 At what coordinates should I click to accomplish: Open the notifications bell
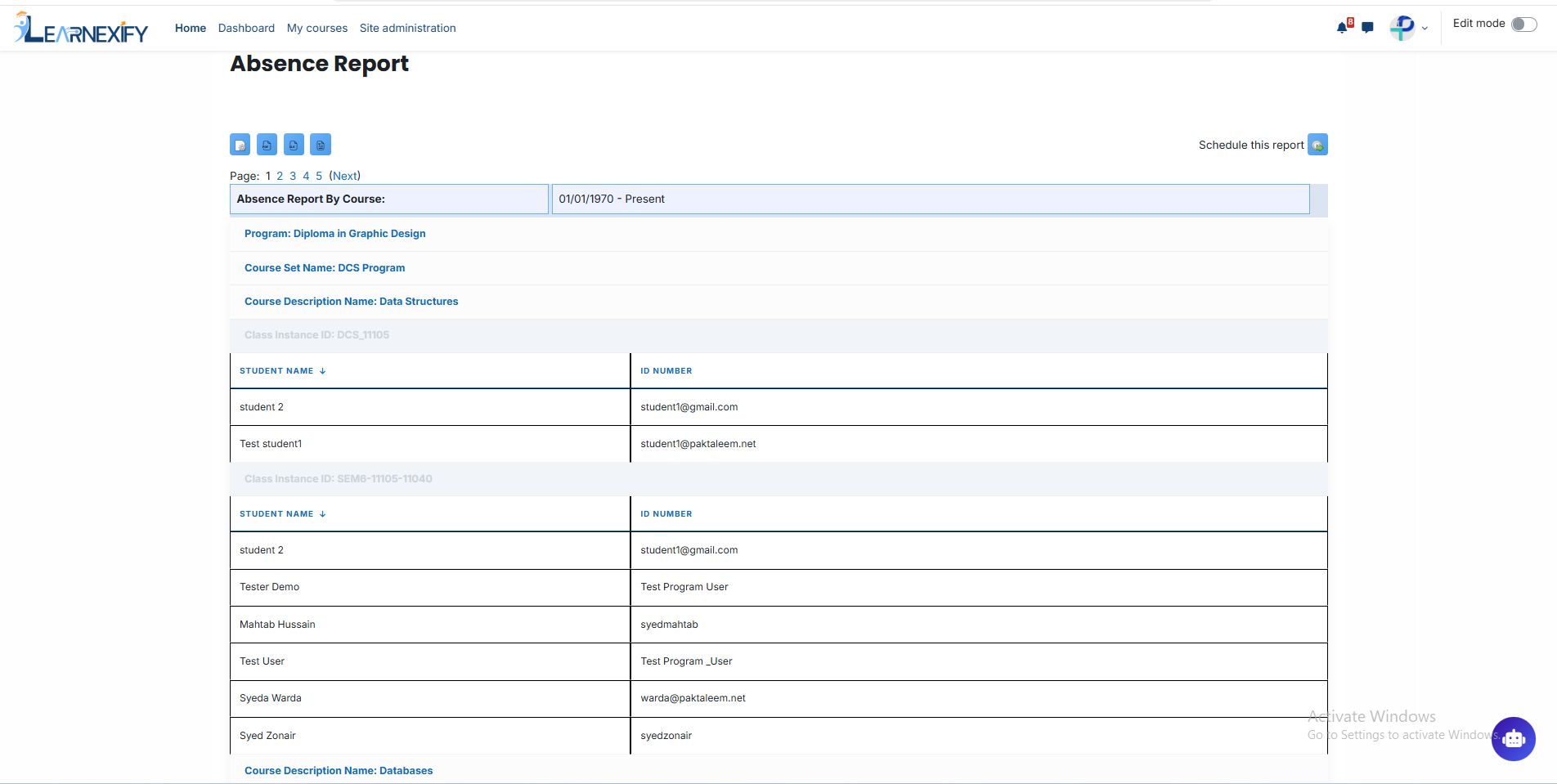click(1342, 27)
